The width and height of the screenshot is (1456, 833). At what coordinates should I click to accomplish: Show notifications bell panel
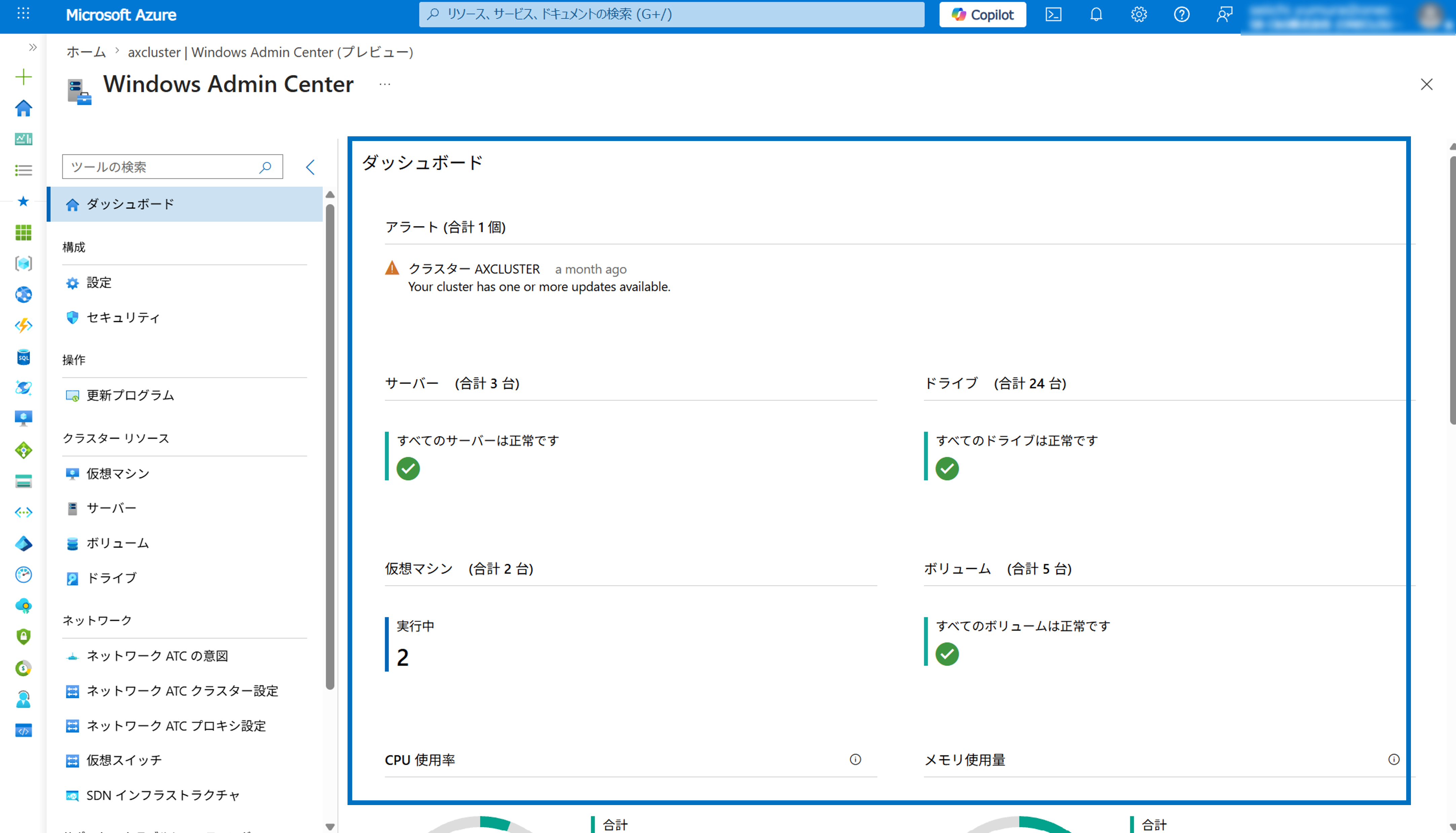(1096, 14)
